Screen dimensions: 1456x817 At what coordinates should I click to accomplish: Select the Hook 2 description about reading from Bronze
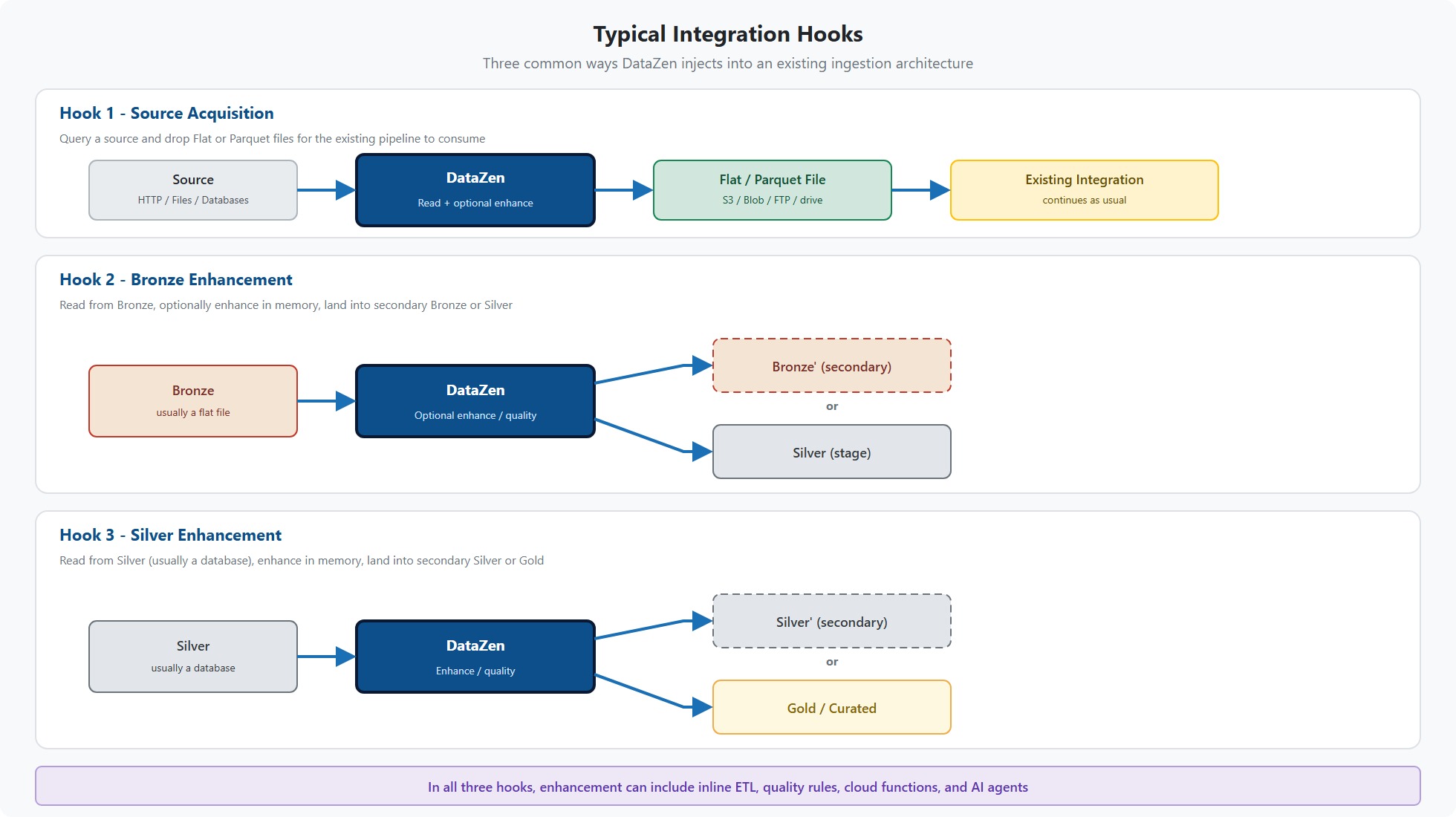[286, 305]
